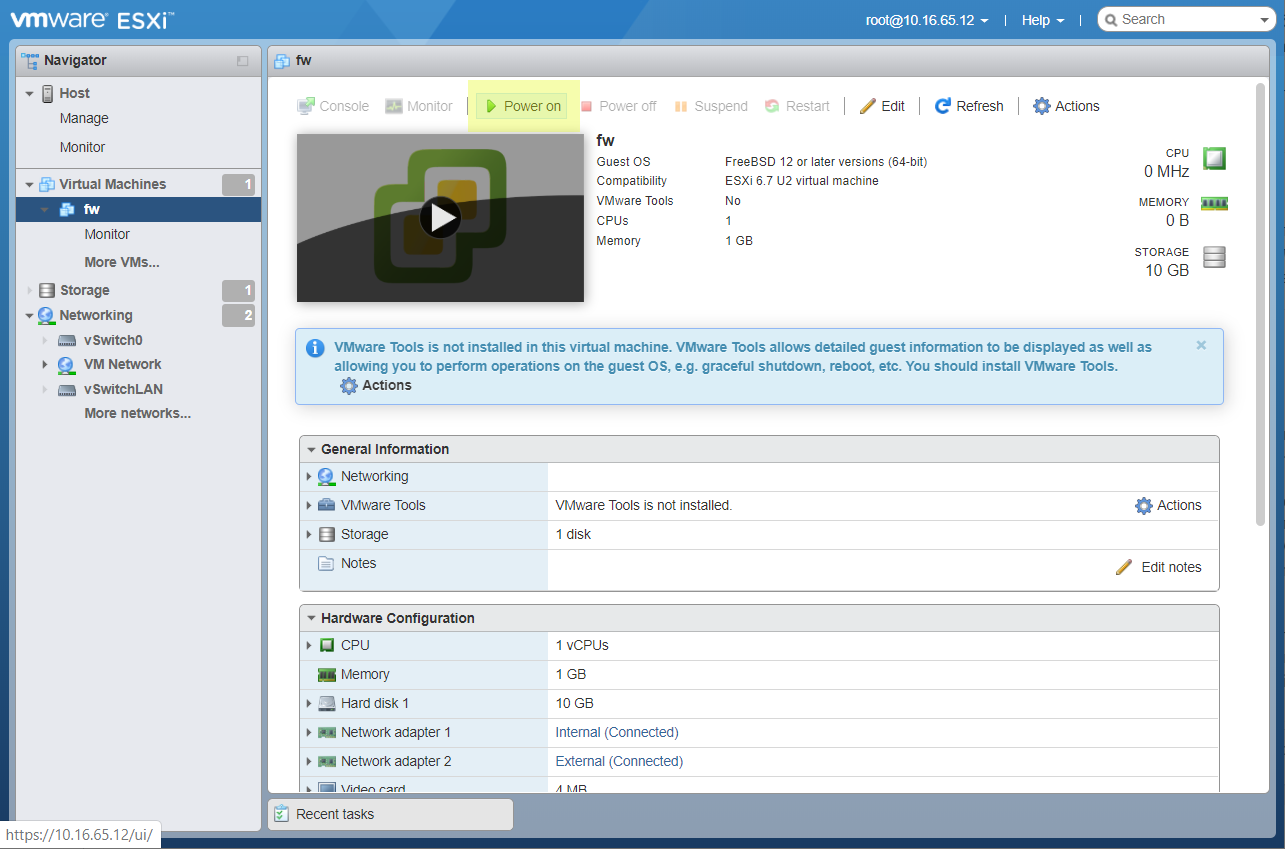This screenshot has width=1285, height=849.
Task: Click the info icon in the banner
Action: pos(315,348)
